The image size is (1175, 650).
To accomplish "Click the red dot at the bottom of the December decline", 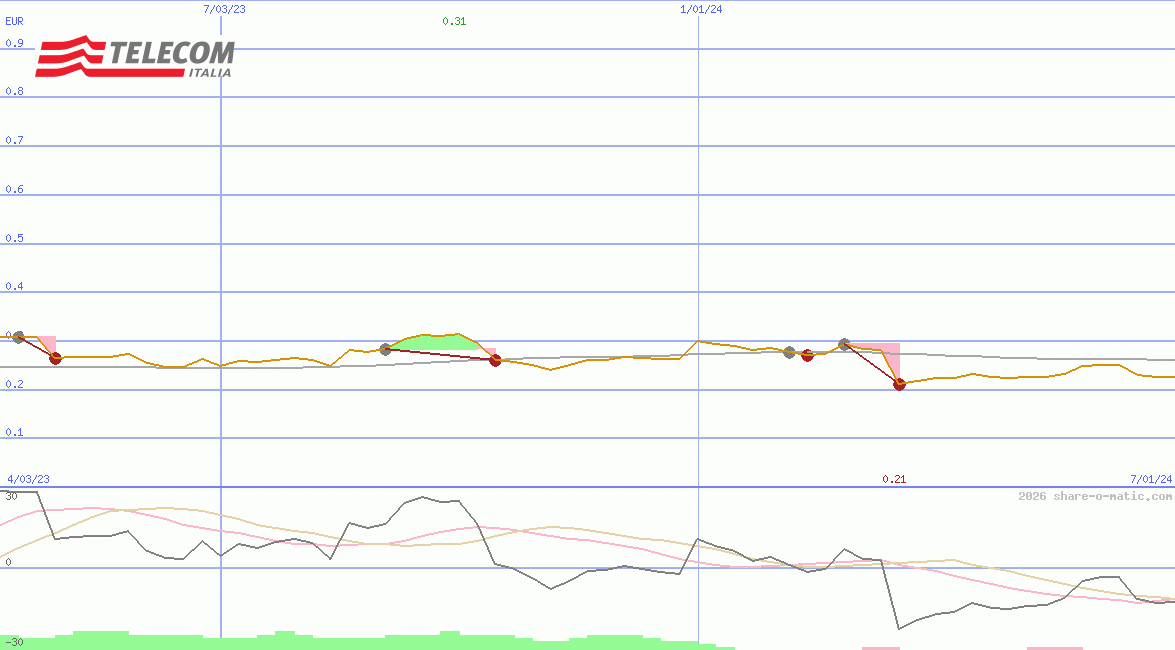I will (899, 384).
